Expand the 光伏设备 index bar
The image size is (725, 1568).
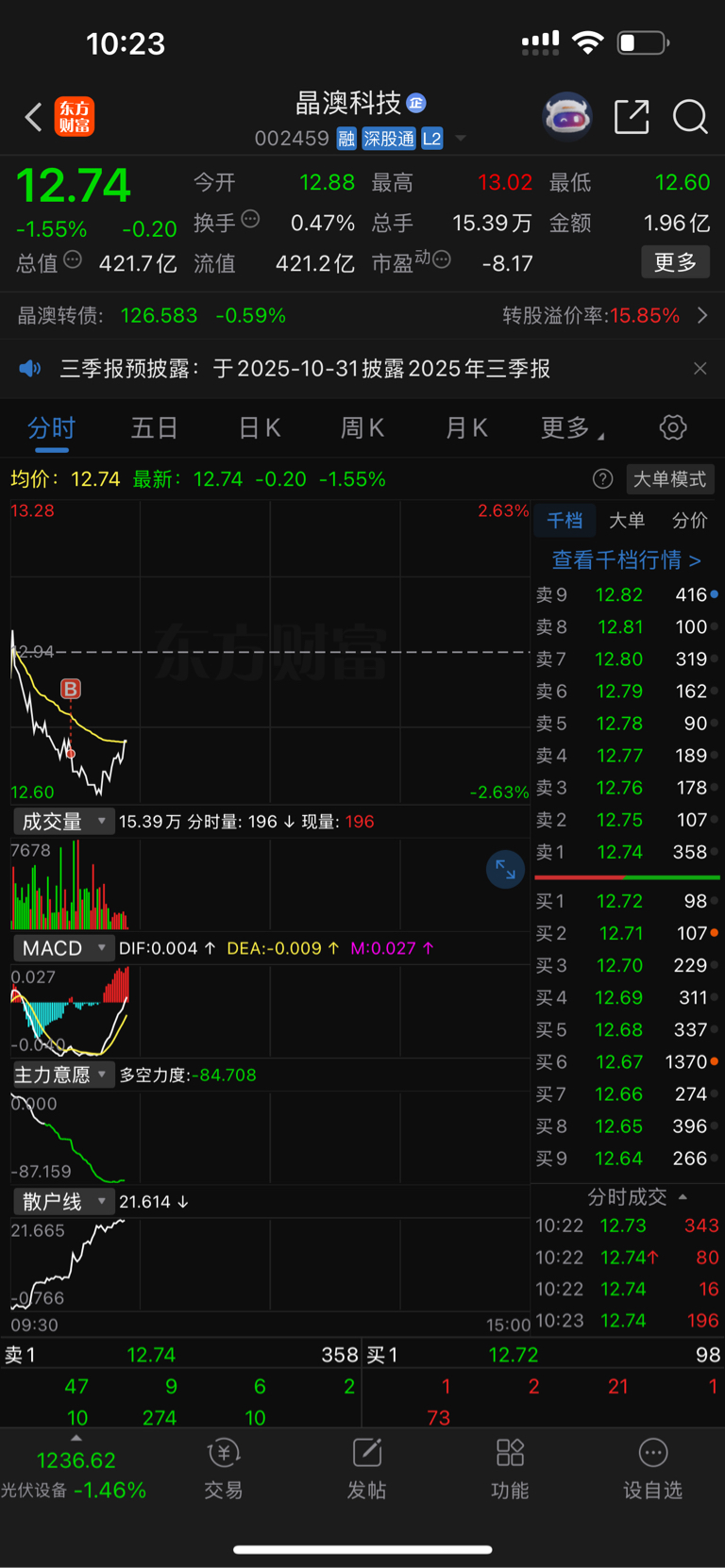tap(76, 1438)
